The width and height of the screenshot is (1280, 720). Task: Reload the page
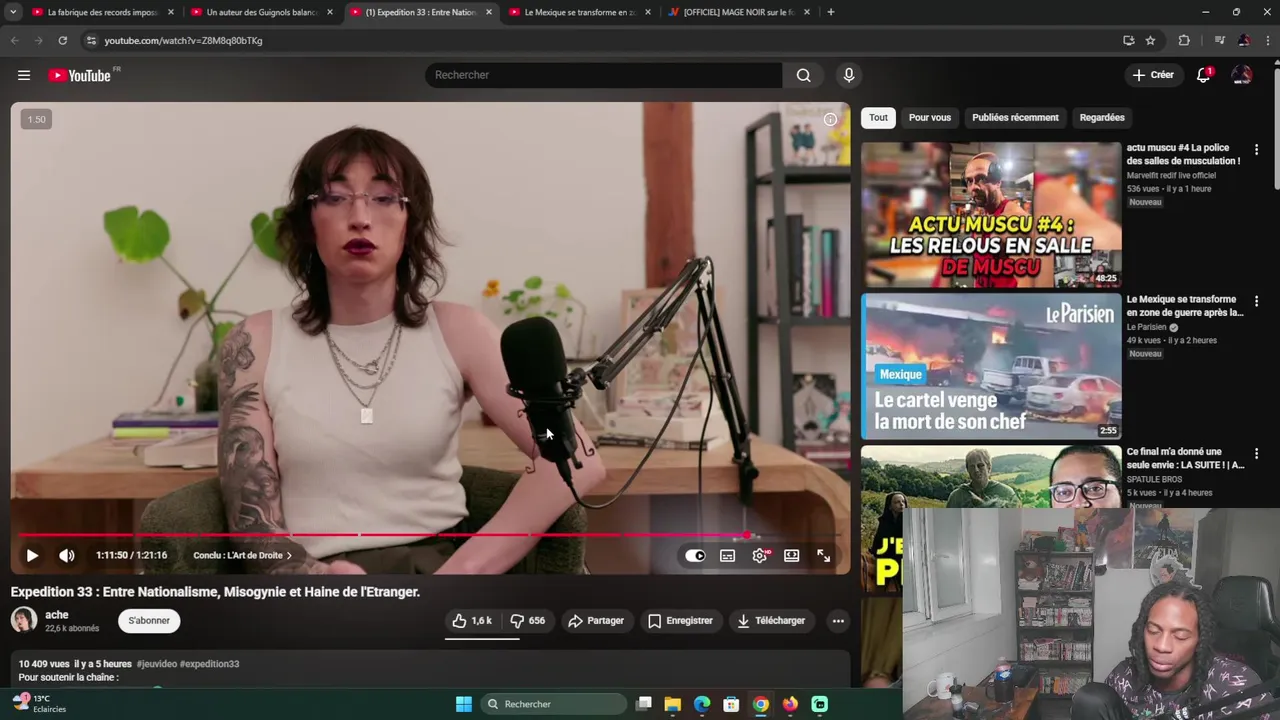(62, 41)
